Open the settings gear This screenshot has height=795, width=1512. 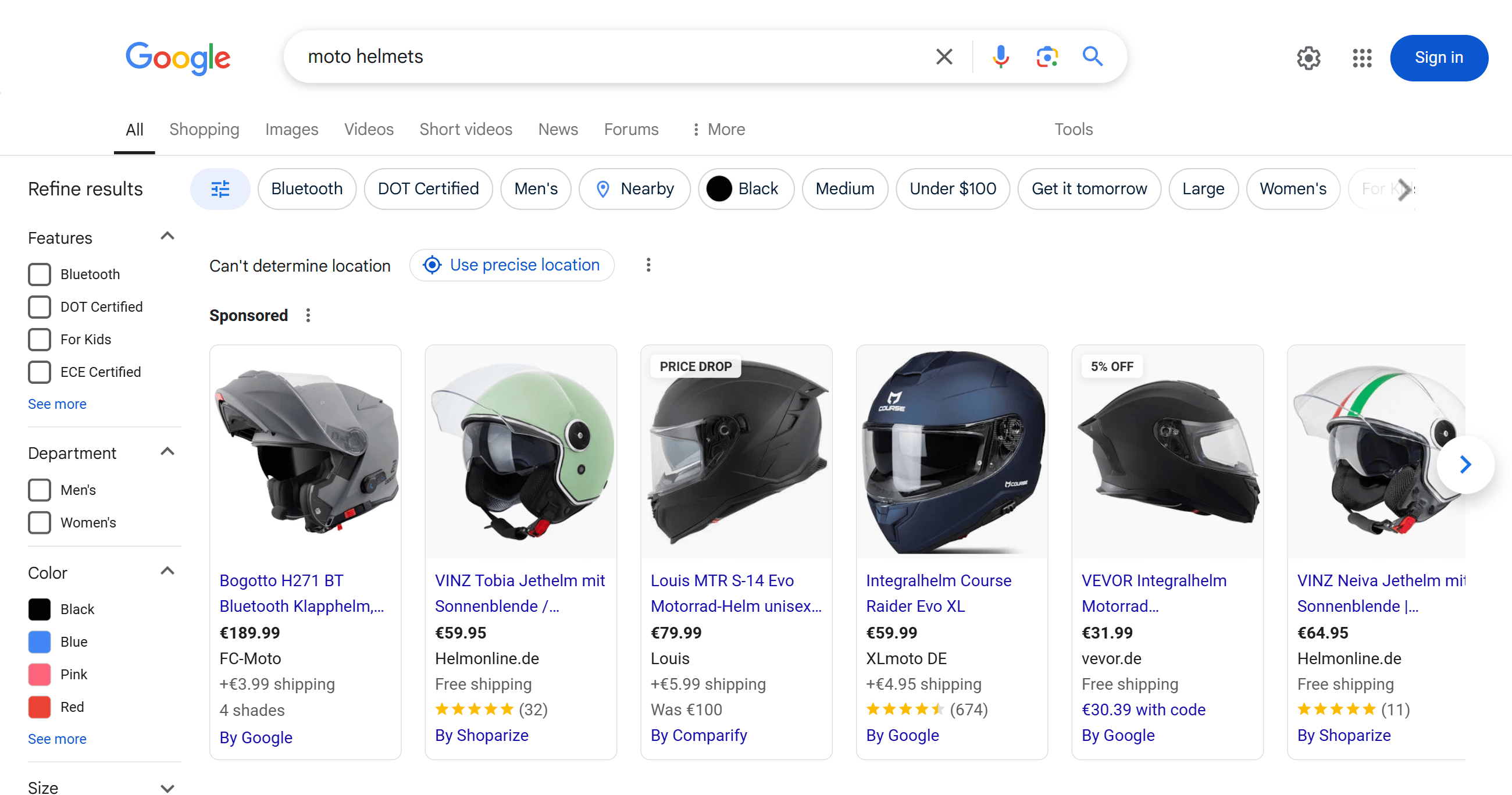point(1308,58)
